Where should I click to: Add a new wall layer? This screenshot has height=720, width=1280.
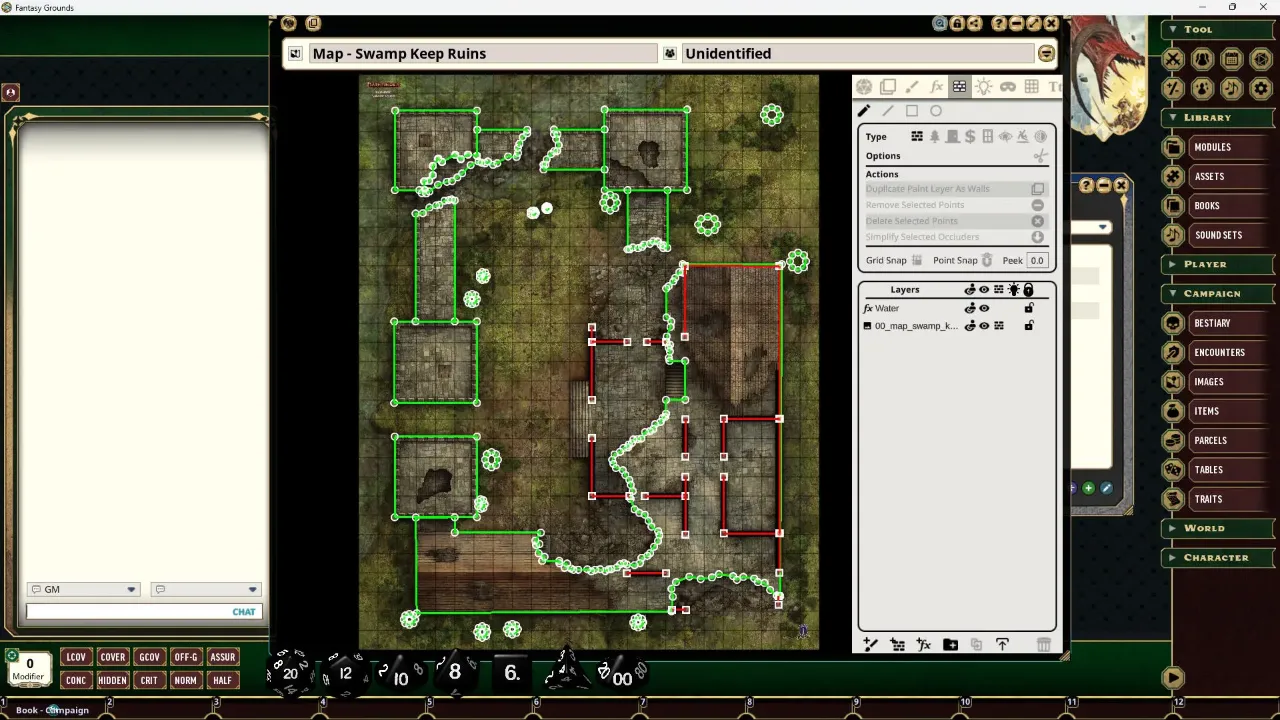(x=897, y=645)
